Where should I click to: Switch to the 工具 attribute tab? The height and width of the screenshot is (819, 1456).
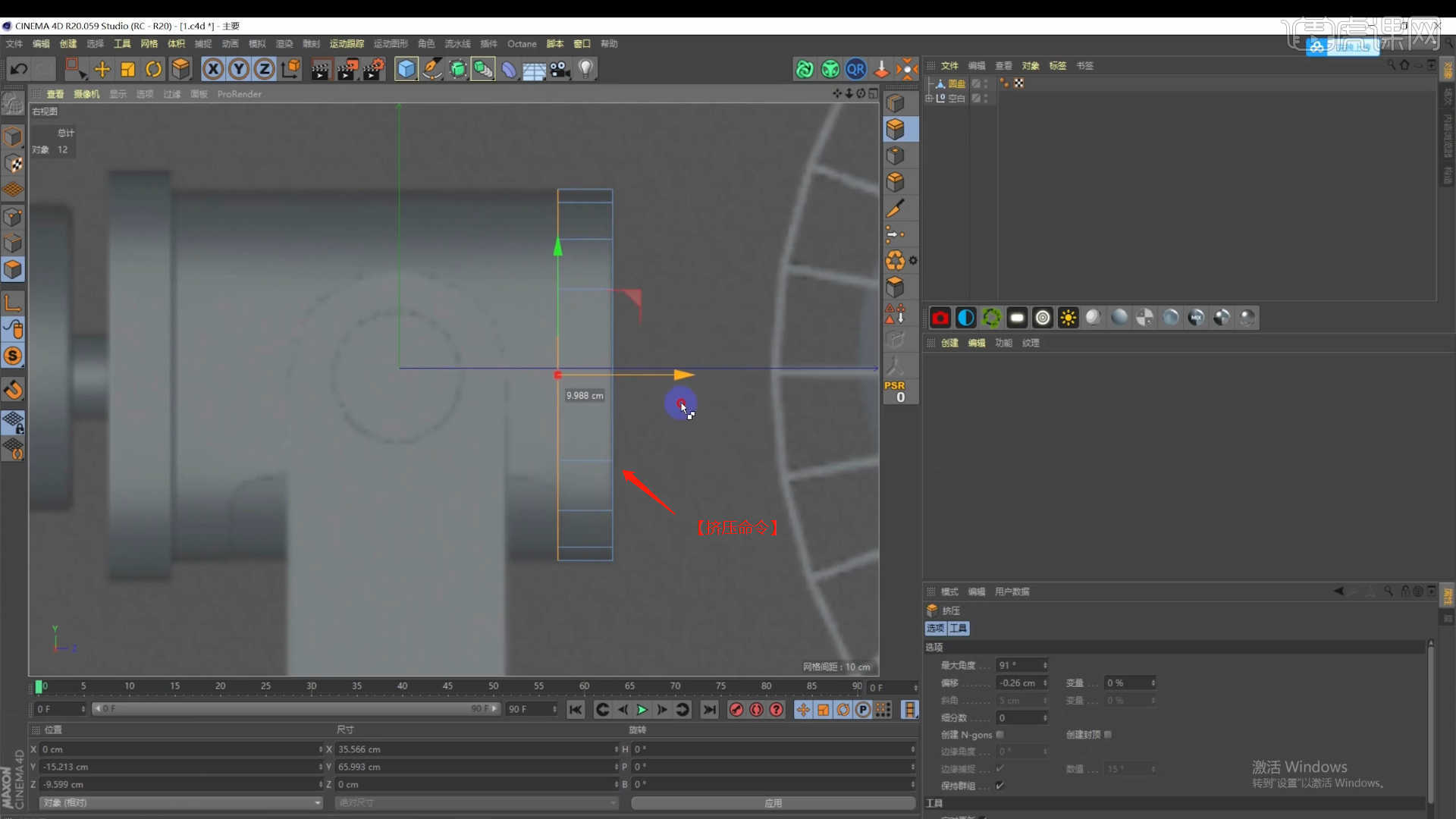pyautogui.click(x=959, y=629)
